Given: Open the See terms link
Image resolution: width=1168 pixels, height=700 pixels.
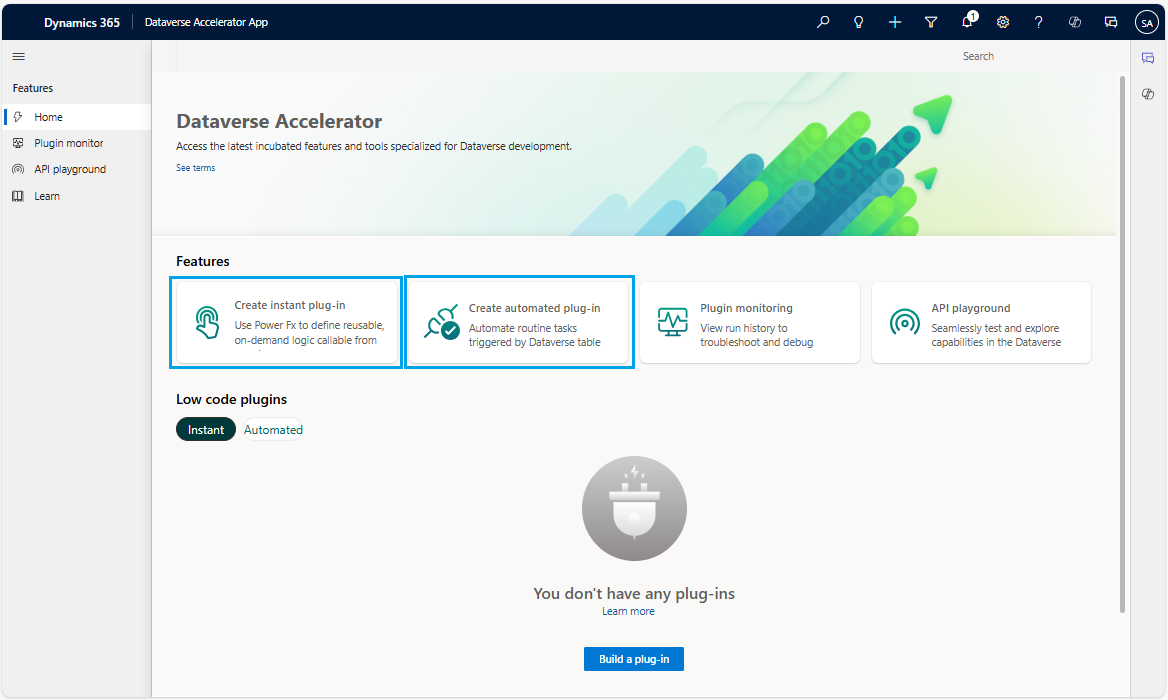Looking at the screenshot, I should pyautogui.click(x=195, y=168).
